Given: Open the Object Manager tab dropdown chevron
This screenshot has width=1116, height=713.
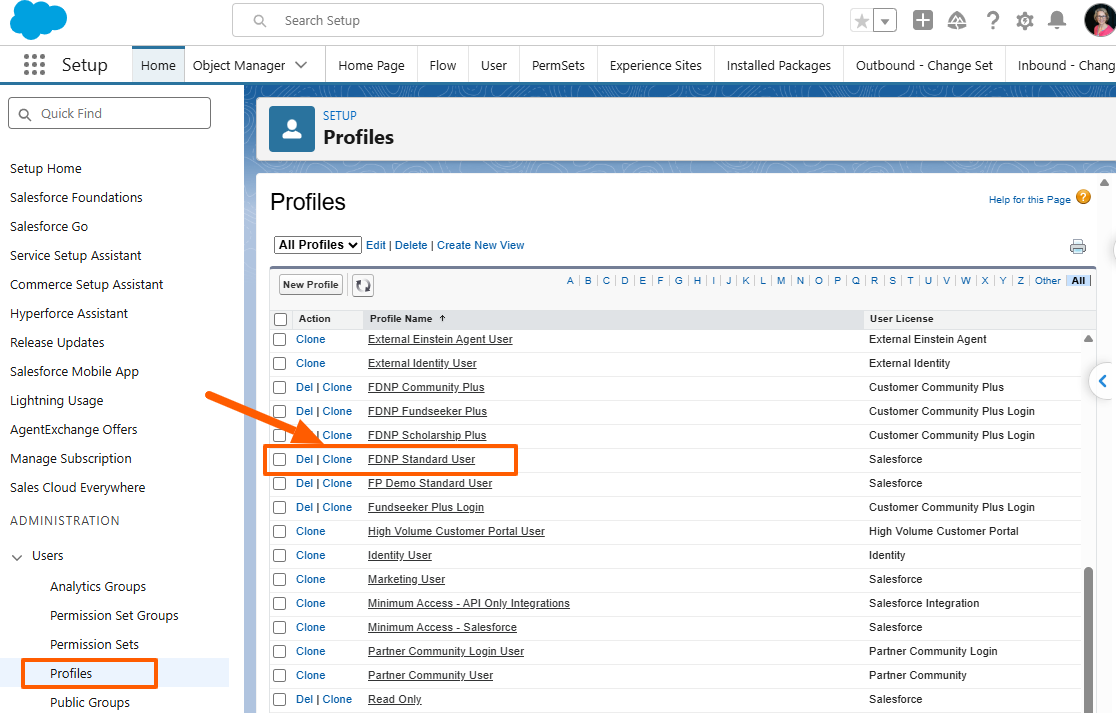Looking at the screenshot, I should [x=301, y=65].
